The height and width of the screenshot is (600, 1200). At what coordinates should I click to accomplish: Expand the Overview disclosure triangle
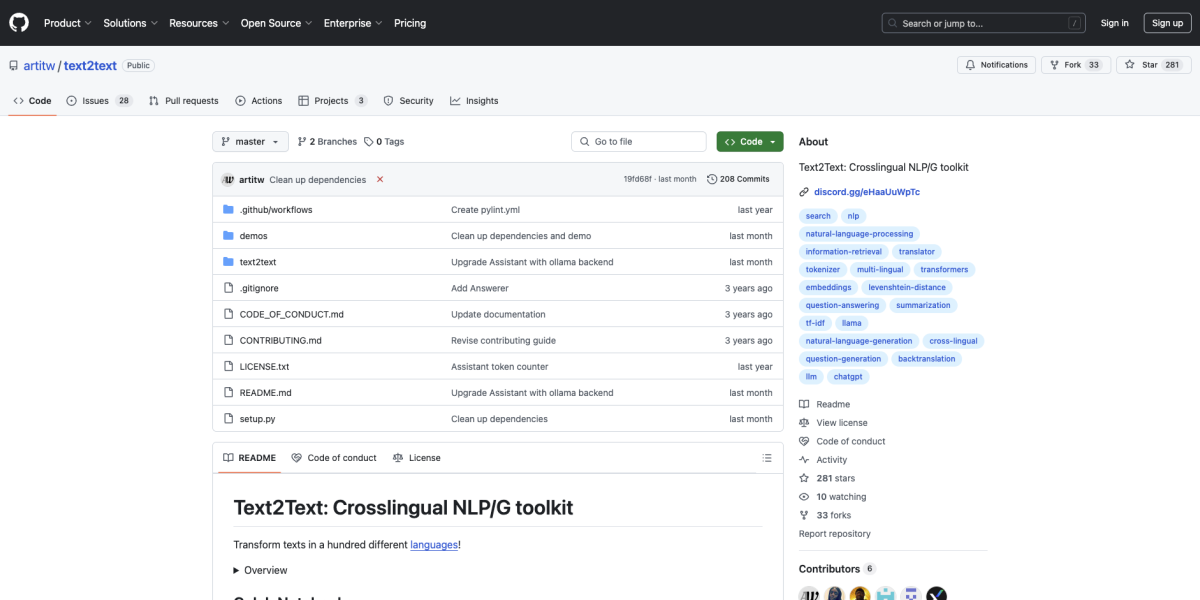tap(236, 570)
